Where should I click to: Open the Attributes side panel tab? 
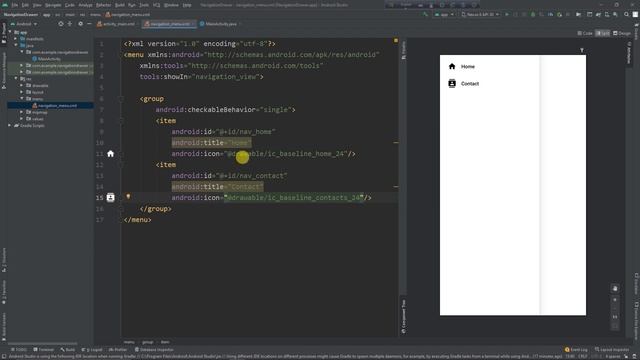pos(629,52)
